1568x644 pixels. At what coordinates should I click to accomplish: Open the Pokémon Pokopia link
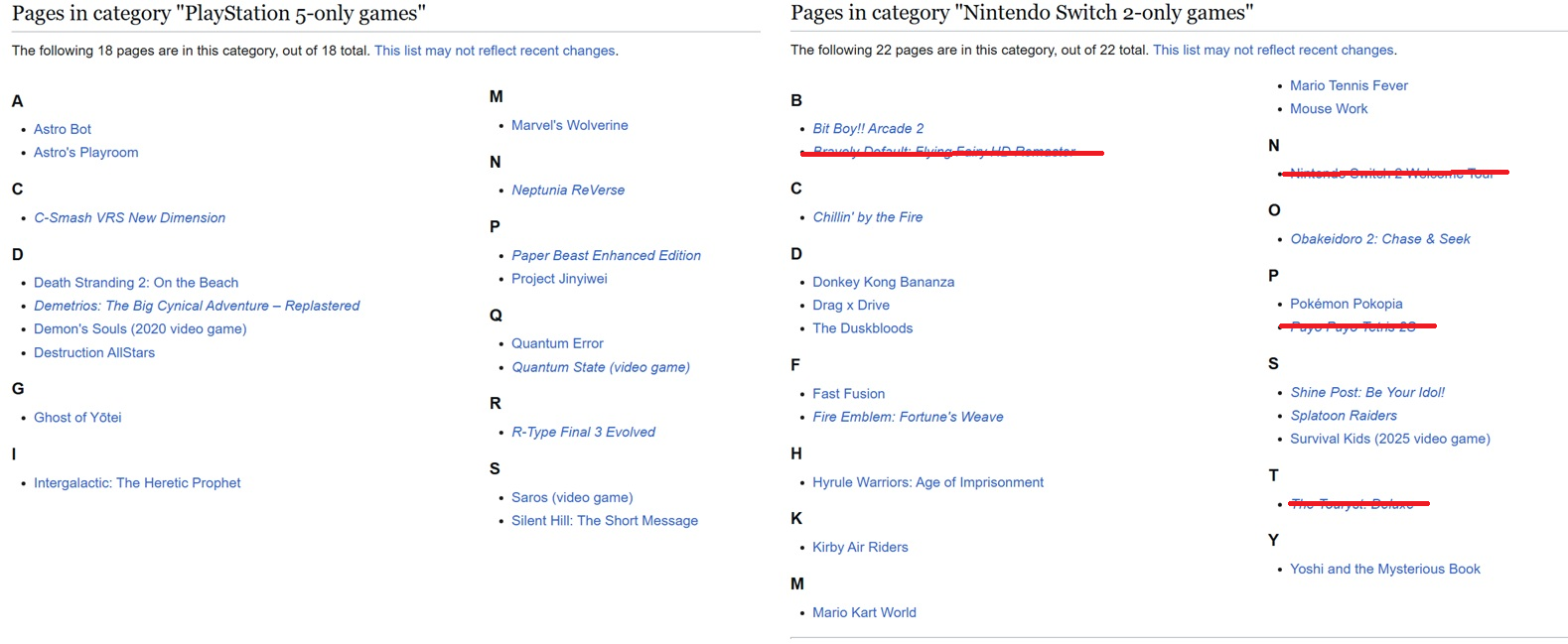(x=1347, y=304)
